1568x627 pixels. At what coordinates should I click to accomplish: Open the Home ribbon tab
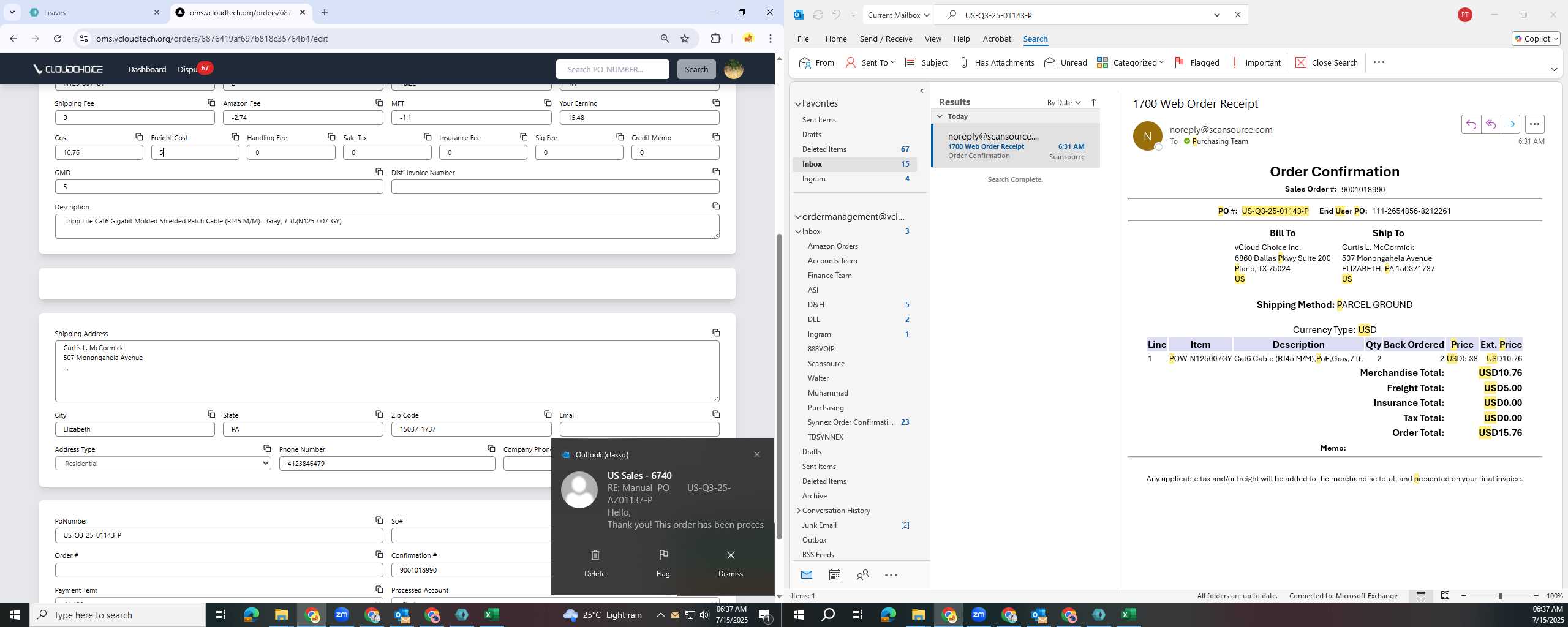pyautogui.click(x=835, y=39)
